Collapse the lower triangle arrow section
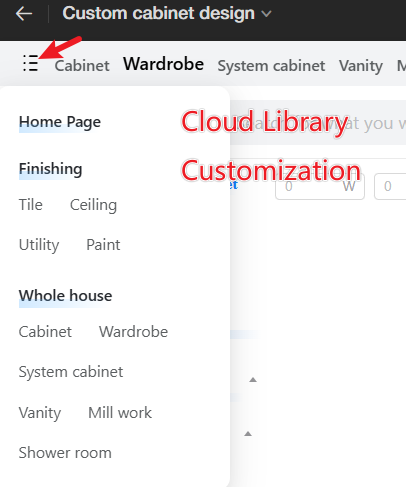 (248, 434)
